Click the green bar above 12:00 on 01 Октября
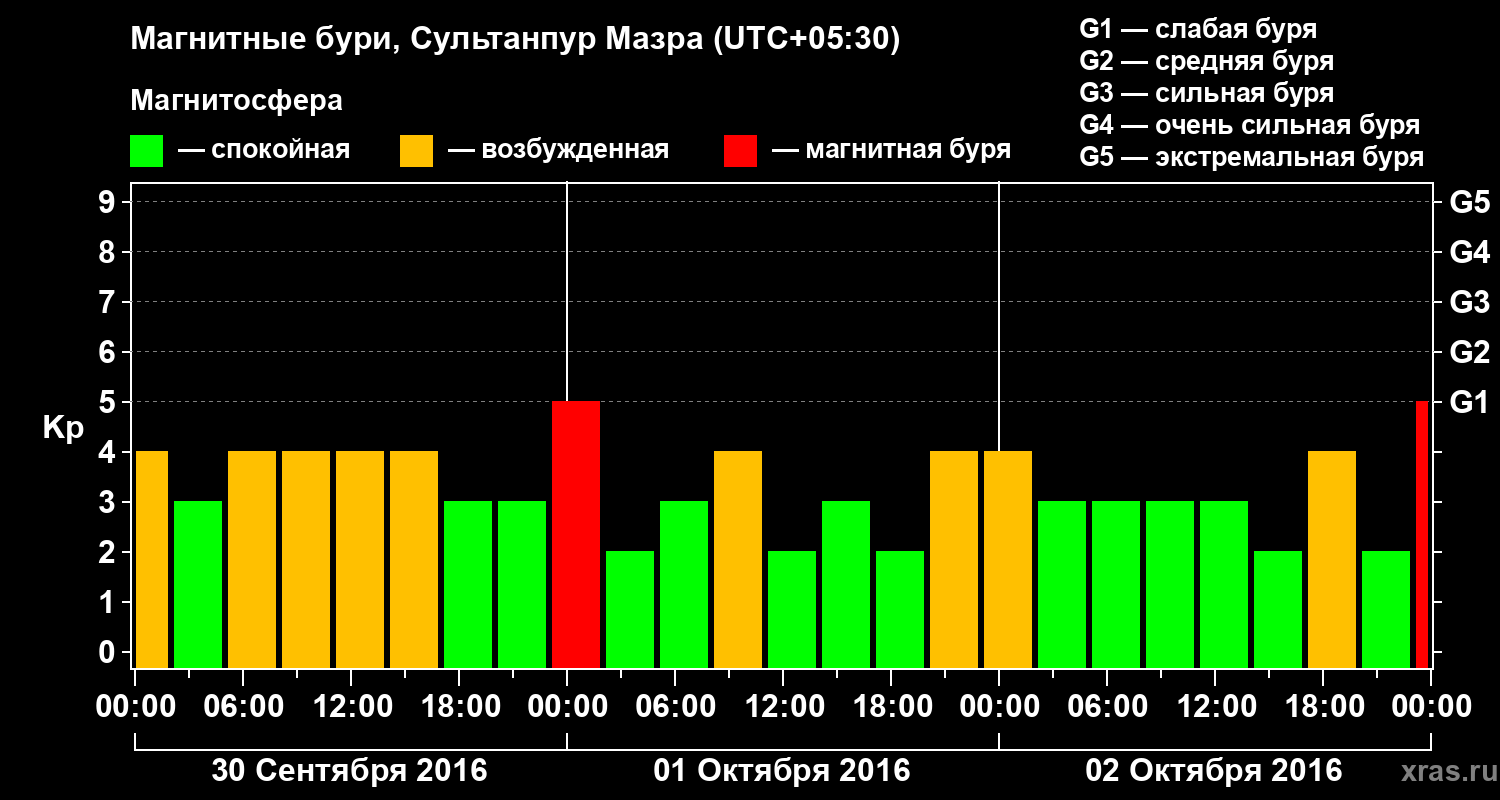 [x=792, y=609]
